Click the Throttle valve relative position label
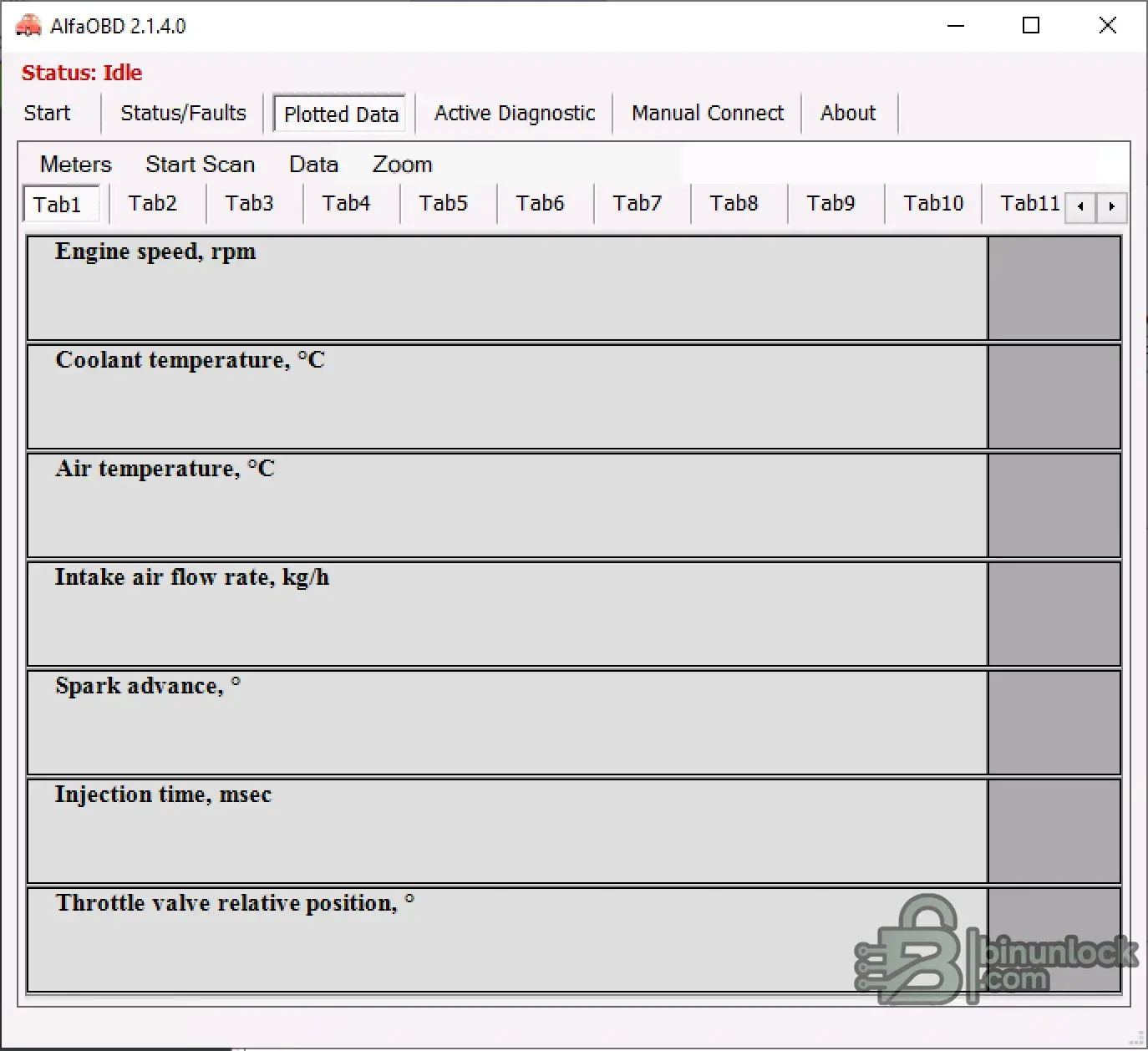This screenshot has height=1051, width=1148. coord(235,903)
